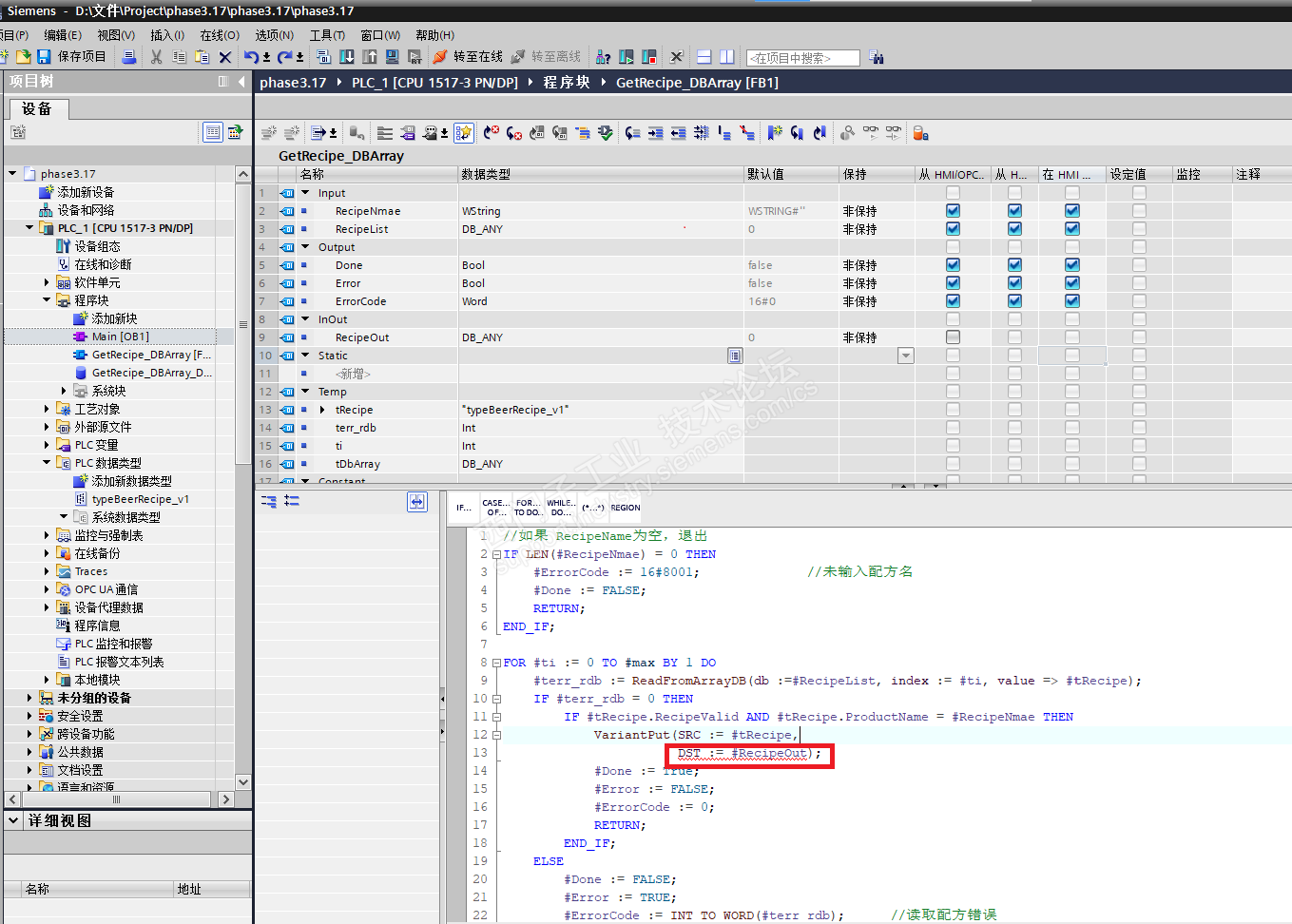The width and height of the screenshot is (1292, 924).
Task: Click the 保存项目 button
Action: [82, 57]
